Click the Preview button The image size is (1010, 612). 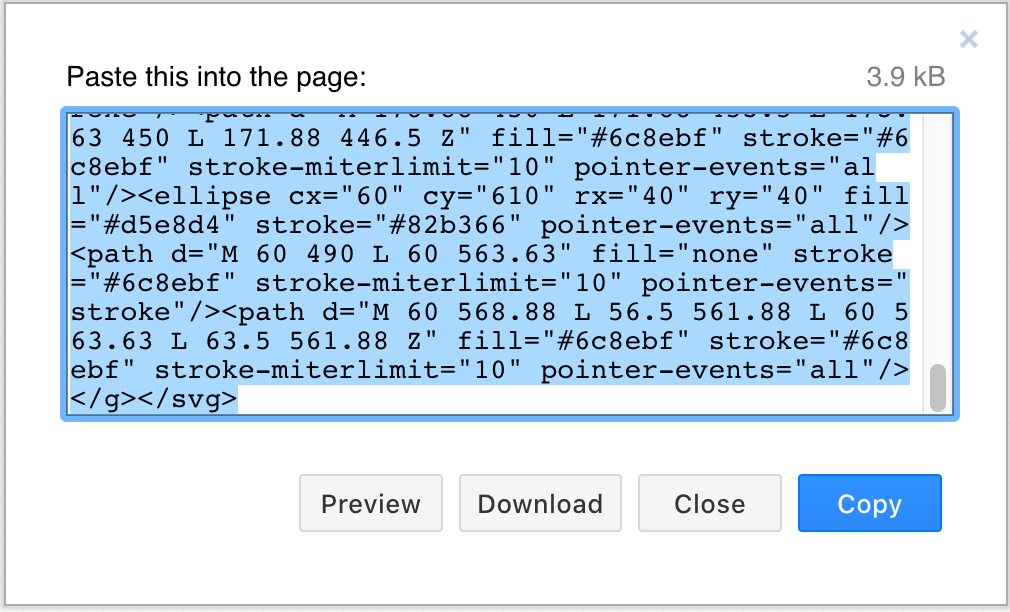370,503
